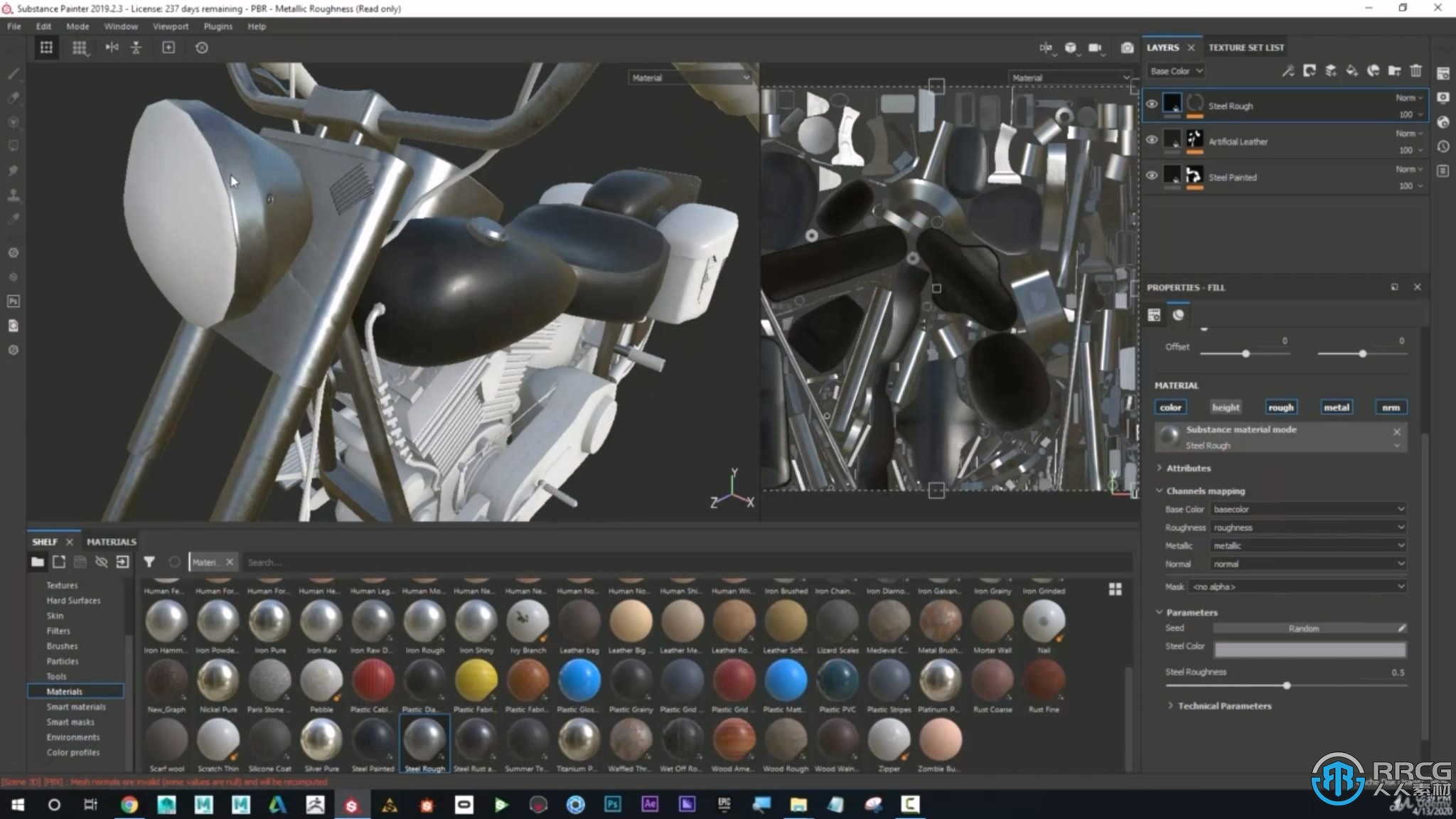Screen dimensions: 1456x819
Task: Open the Viewport menu
Action: point(171,26)
